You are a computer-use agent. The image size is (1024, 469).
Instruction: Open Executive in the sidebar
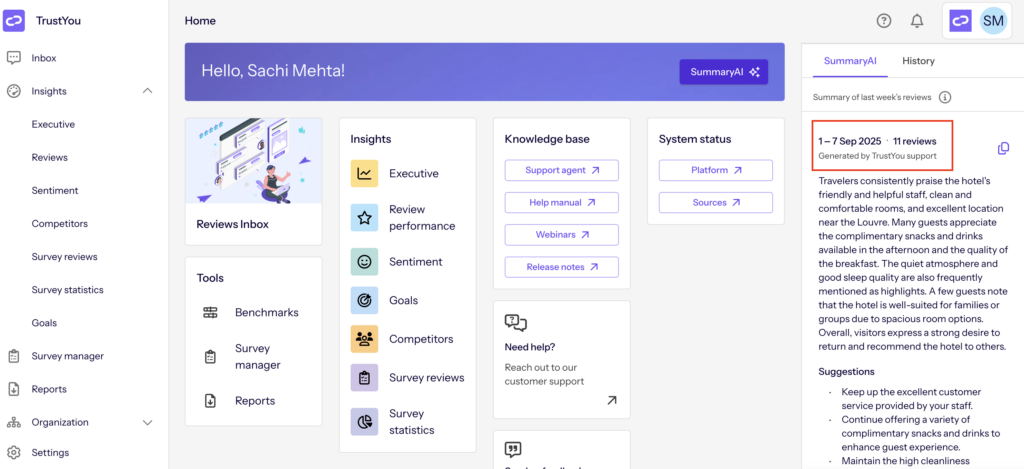point(54,124)
